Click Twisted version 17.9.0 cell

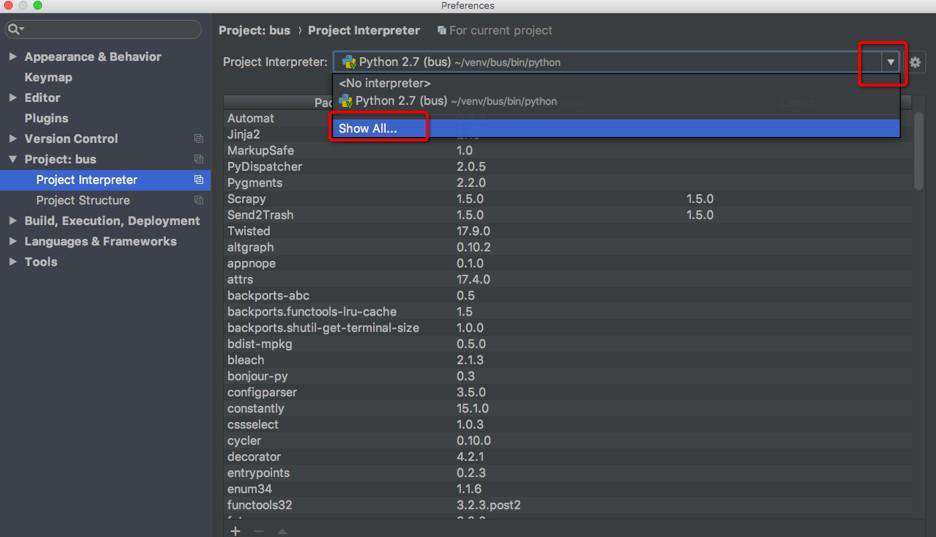[473, 231]
